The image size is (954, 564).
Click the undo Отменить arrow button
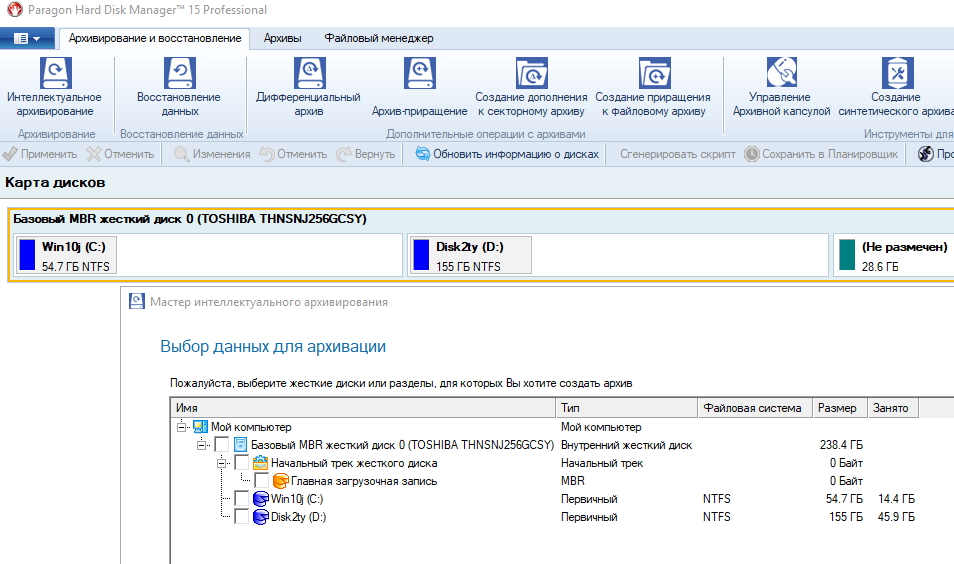point(293,154)
